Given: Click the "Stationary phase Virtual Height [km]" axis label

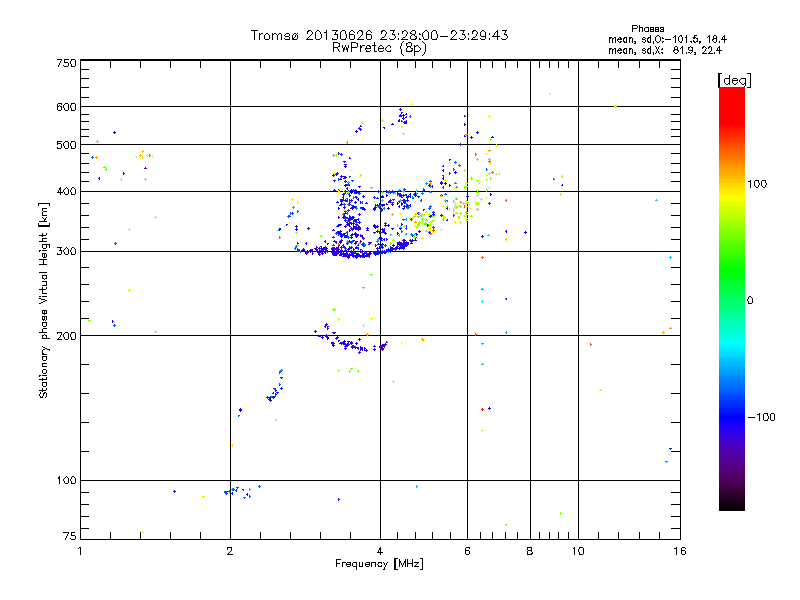Looking at the screenshot, I should click(44, 301).
